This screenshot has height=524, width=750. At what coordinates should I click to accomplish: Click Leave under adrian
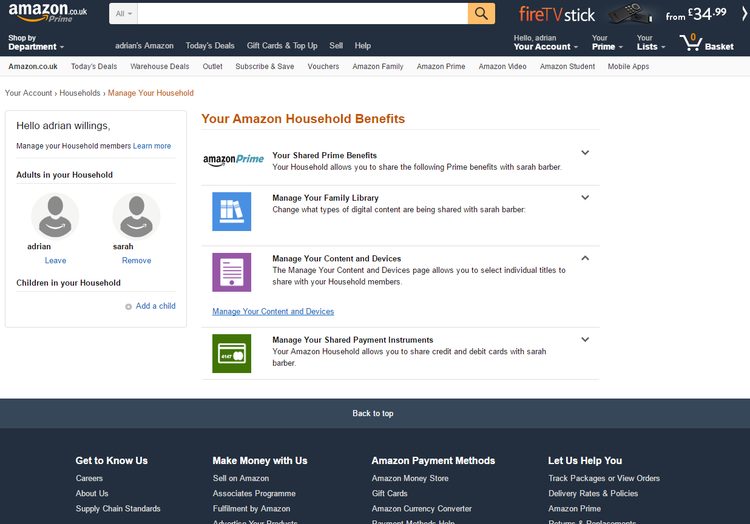click(x=55, y=261)
